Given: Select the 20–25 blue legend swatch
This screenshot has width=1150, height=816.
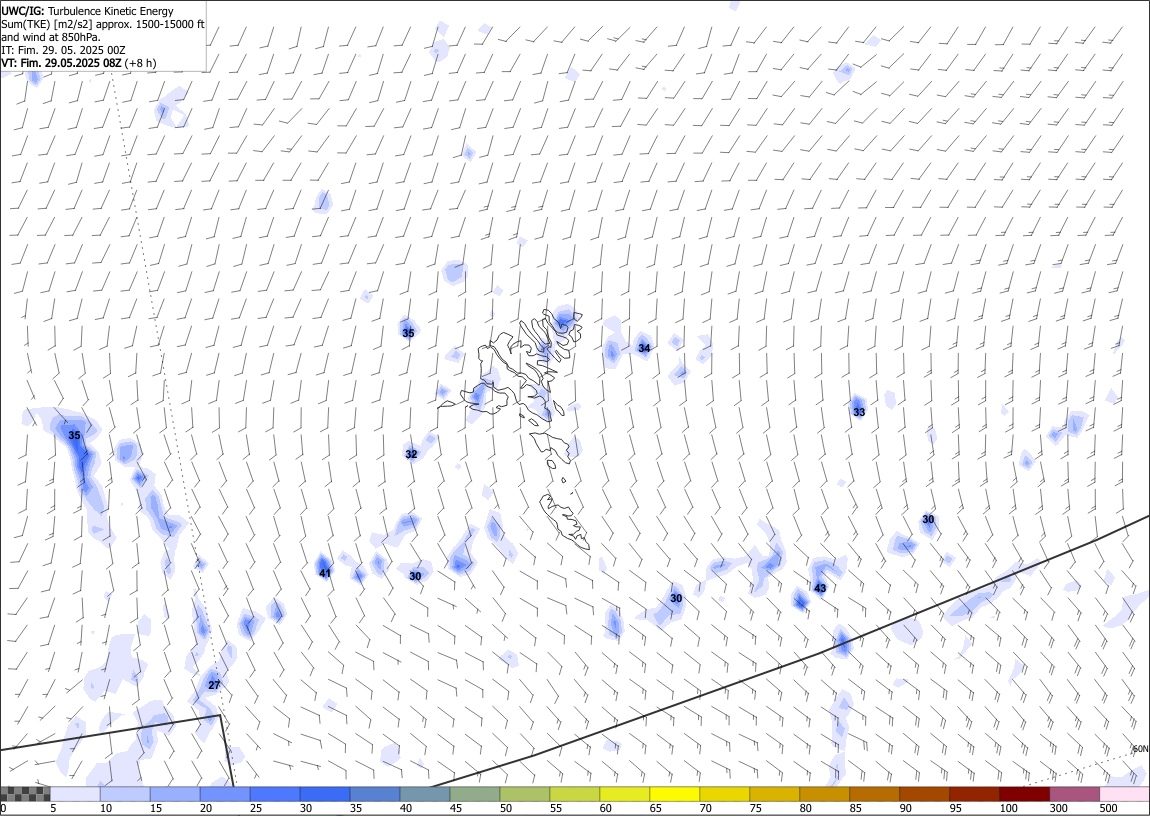Looking at the screenshot, I should 225,794.
